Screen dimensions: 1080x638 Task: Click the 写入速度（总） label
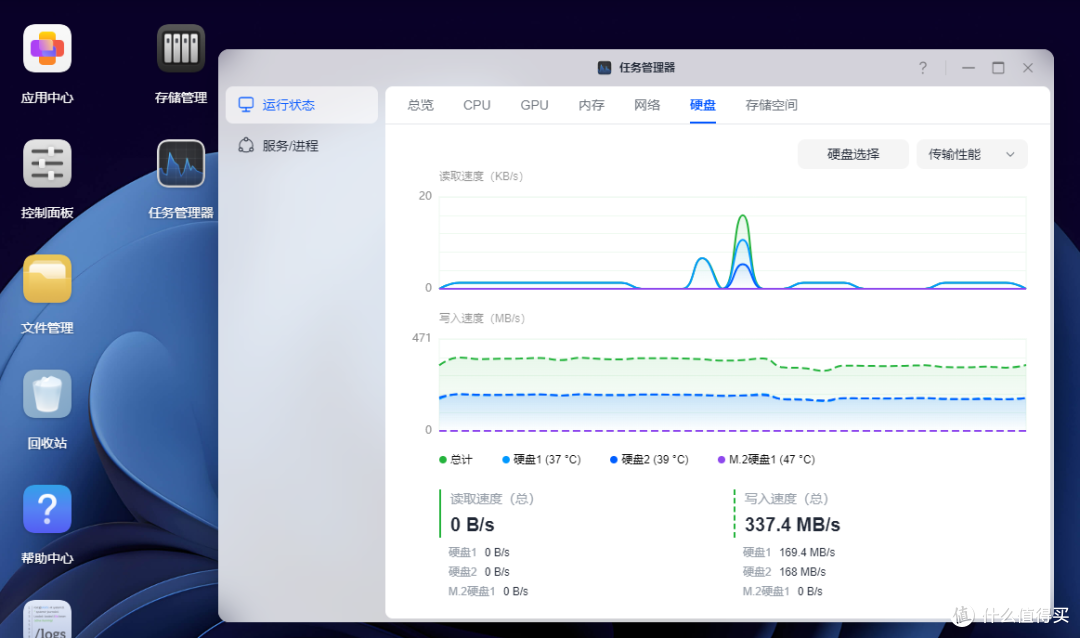(x=787, y=499)
